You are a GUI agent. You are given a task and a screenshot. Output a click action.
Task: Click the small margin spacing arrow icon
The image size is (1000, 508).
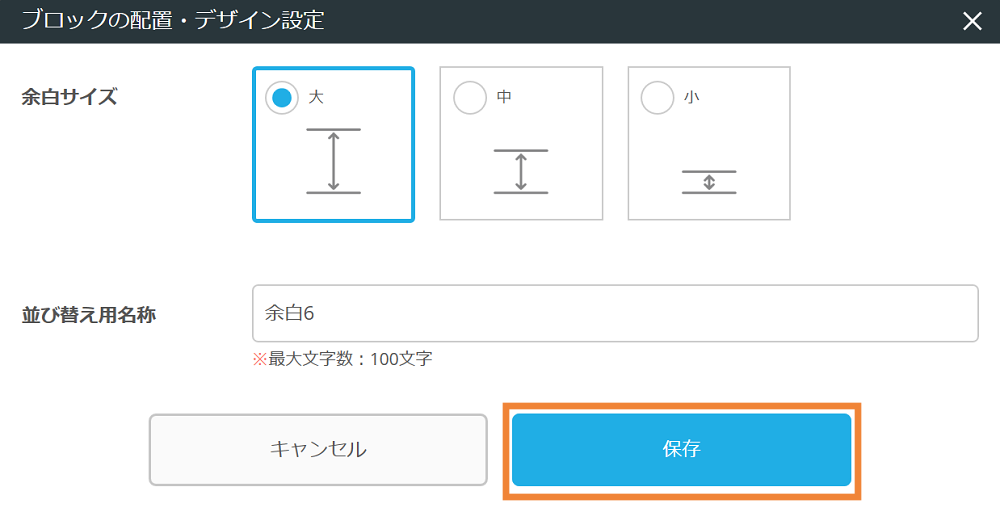(x=709, y=182)
